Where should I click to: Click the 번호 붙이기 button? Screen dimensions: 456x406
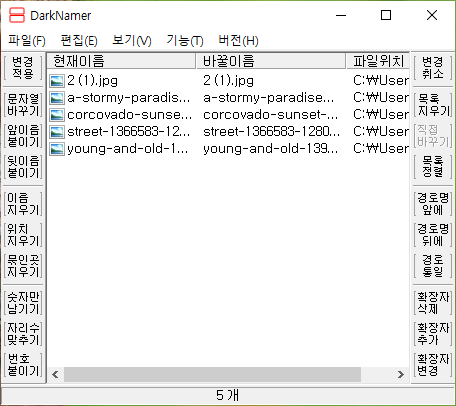tap(23, 365)
